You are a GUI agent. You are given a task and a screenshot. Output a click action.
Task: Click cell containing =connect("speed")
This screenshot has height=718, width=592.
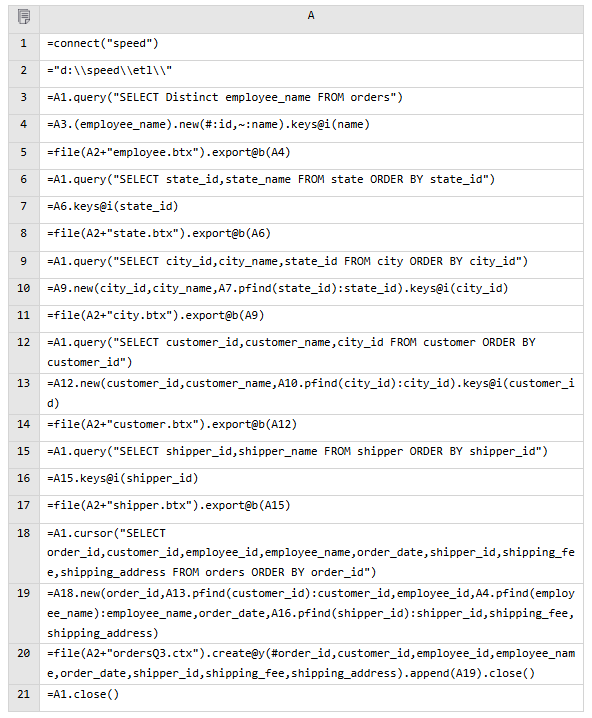[311, 47]
